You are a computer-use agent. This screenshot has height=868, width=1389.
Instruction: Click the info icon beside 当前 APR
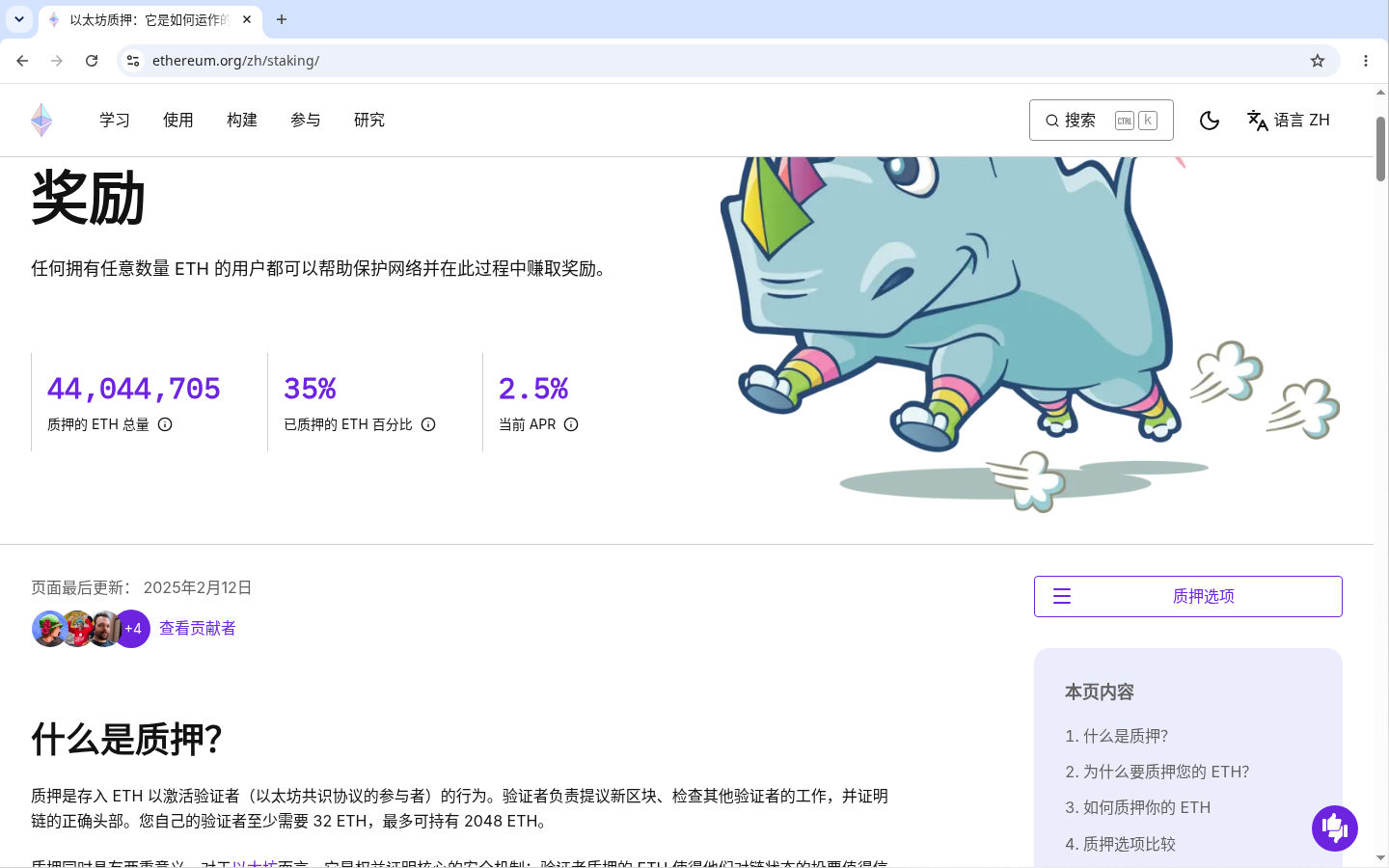(571, 424)
